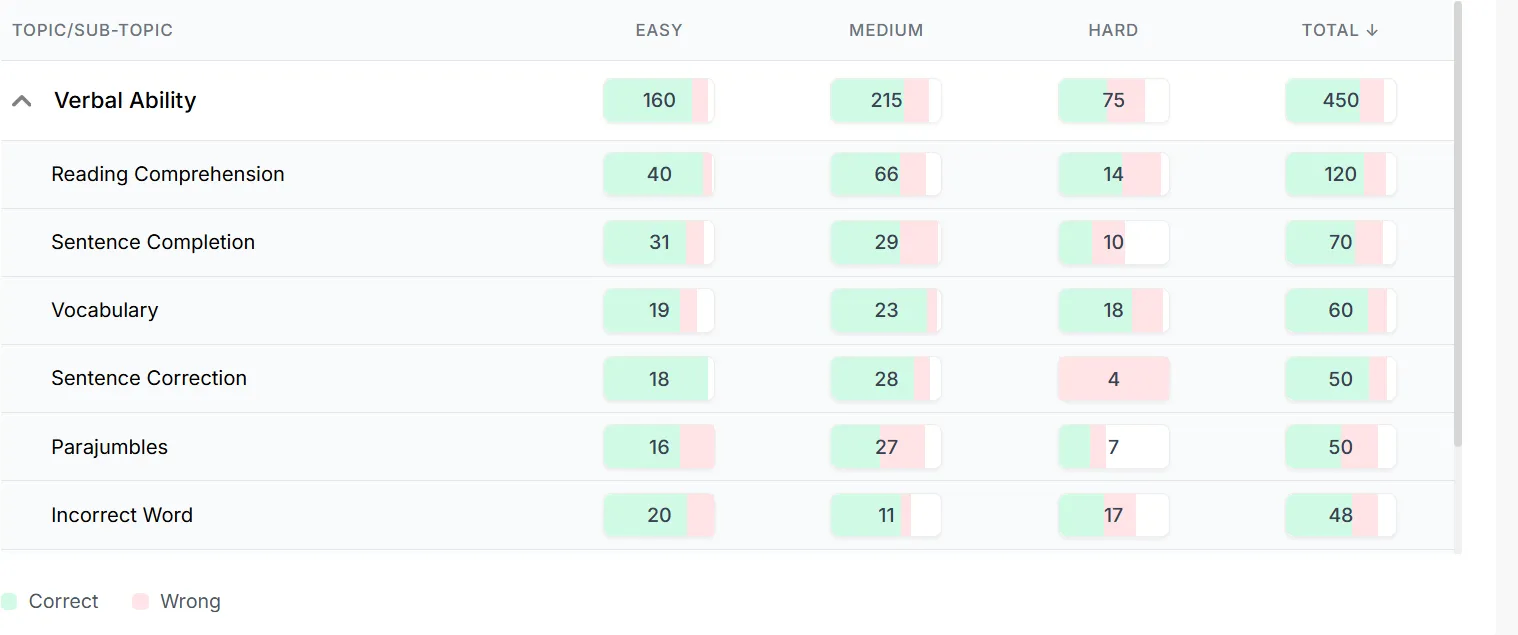
Task: Click the MEDIUM column header
Action: point(886,30)
